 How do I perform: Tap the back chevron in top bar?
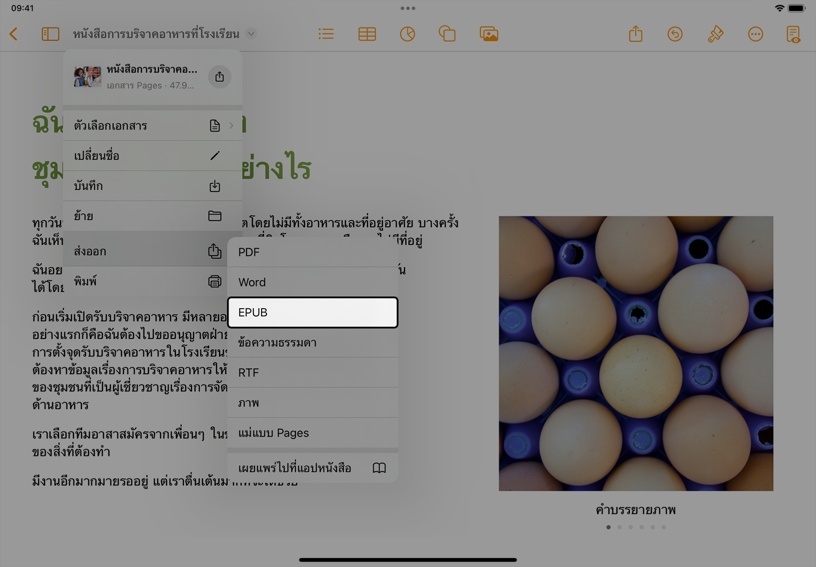point(14,34)
